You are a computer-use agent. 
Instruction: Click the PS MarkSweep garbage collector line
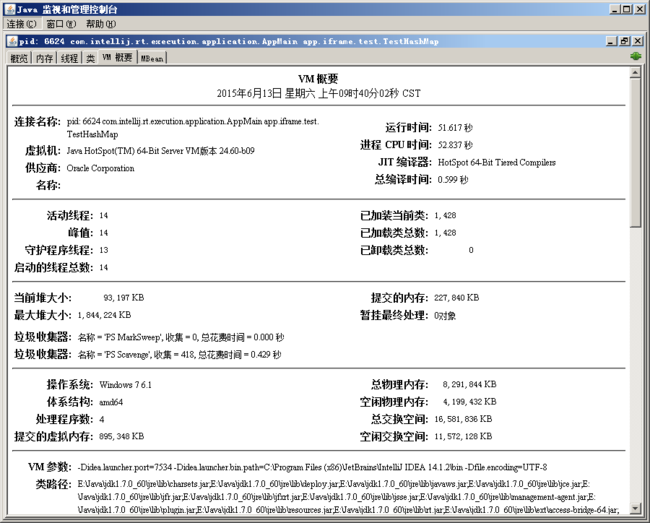[181, 337]
